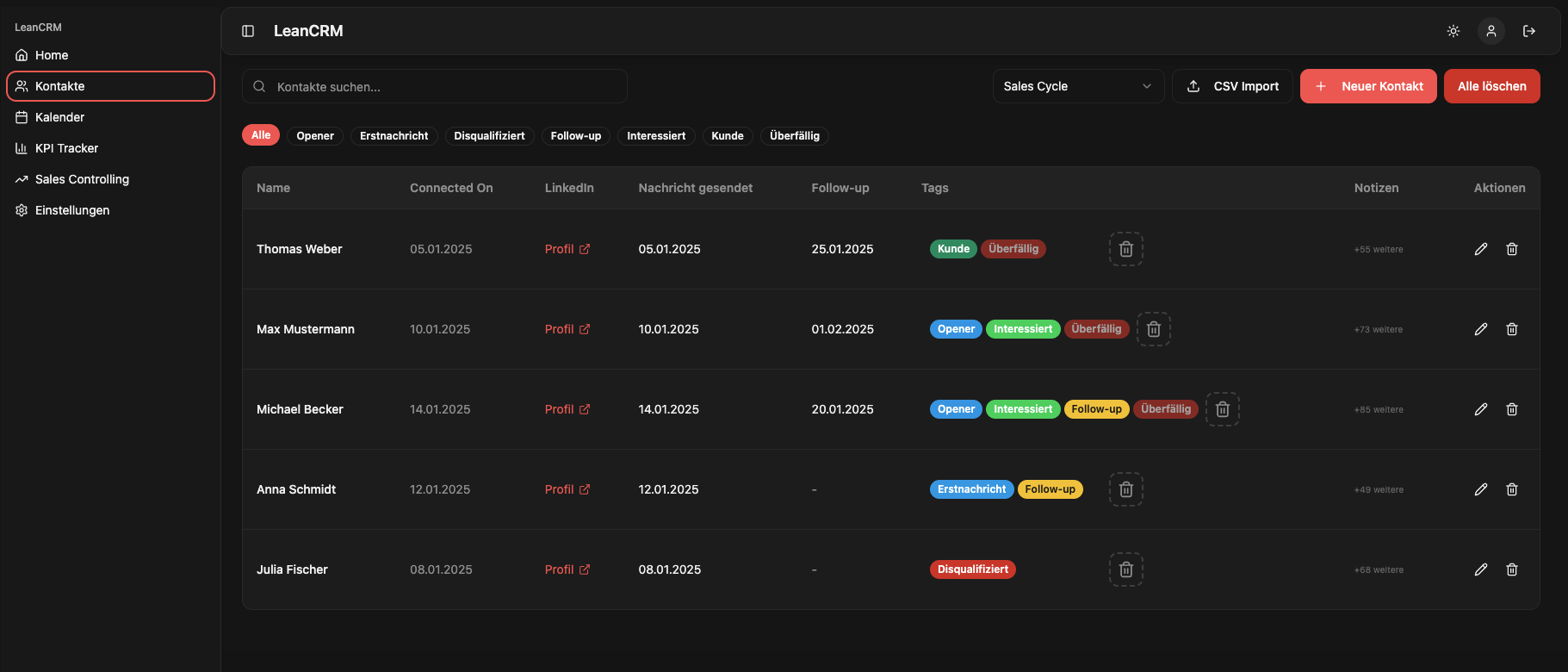Edit Thomas Weber with pencil icon

click(1481, 249)
